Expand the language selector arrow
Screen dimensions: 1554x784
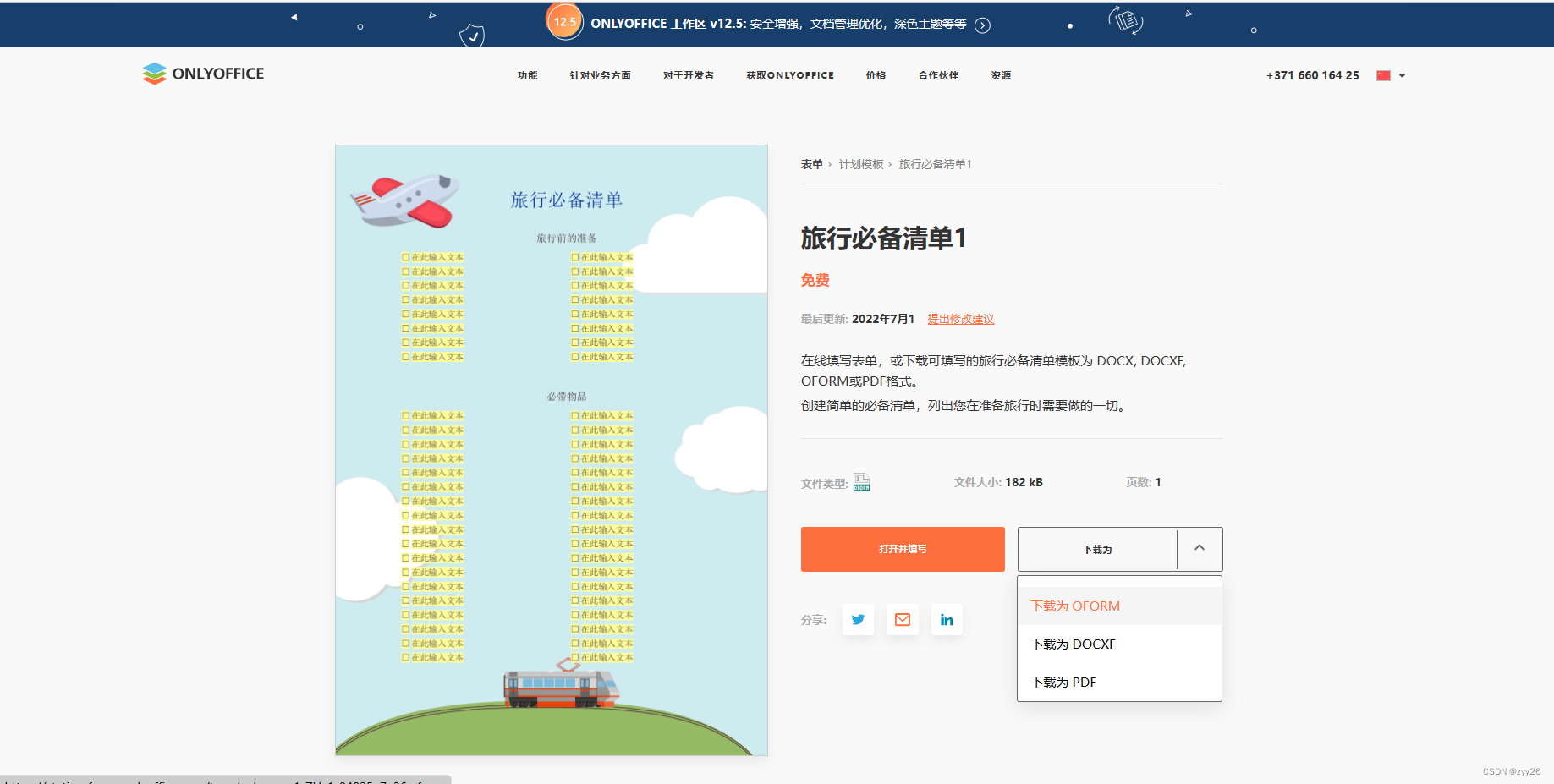1402,75
